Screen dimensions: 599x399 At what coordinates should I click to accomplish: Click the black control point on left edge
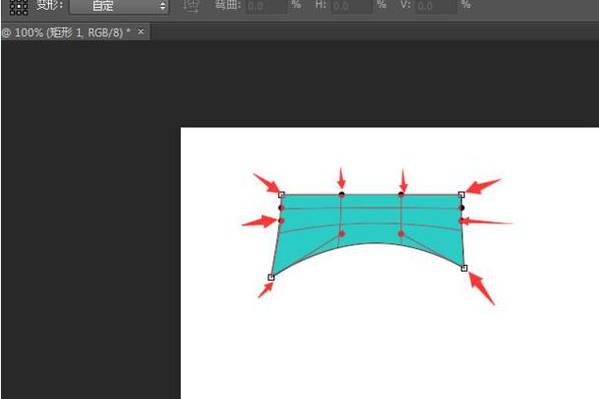[282, 208]
